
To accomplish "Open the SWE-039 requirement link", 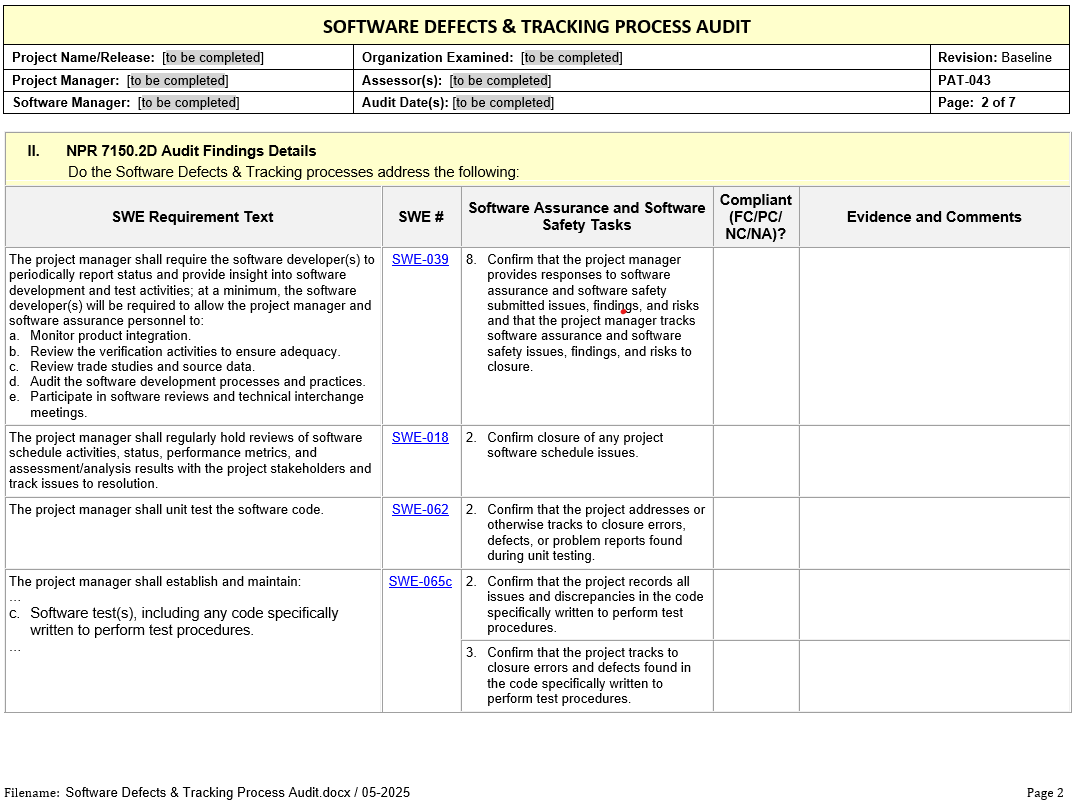I will tap(420, 260).
